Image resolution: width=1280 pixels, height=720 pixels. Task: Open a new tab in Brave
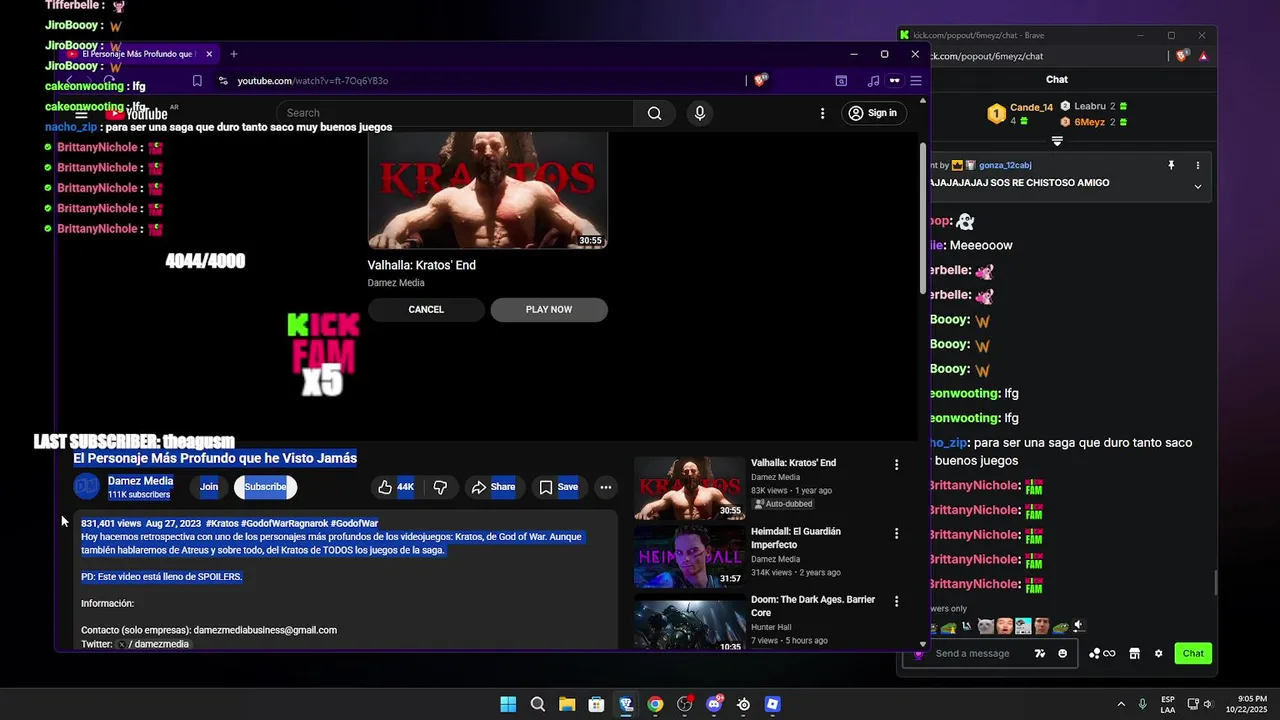coord(234,54)
